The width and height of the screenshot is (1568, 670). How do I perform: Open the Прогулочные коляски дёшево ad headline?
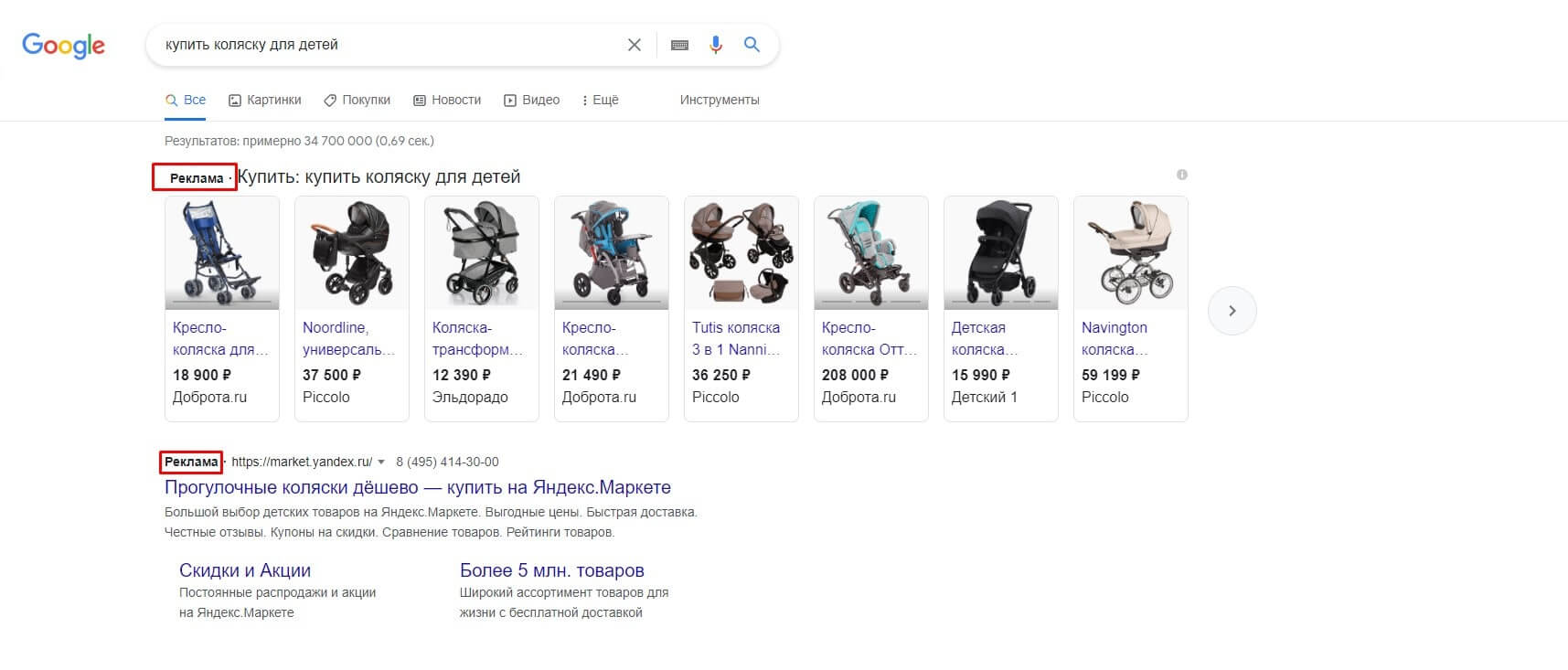[x=418, y=487]
